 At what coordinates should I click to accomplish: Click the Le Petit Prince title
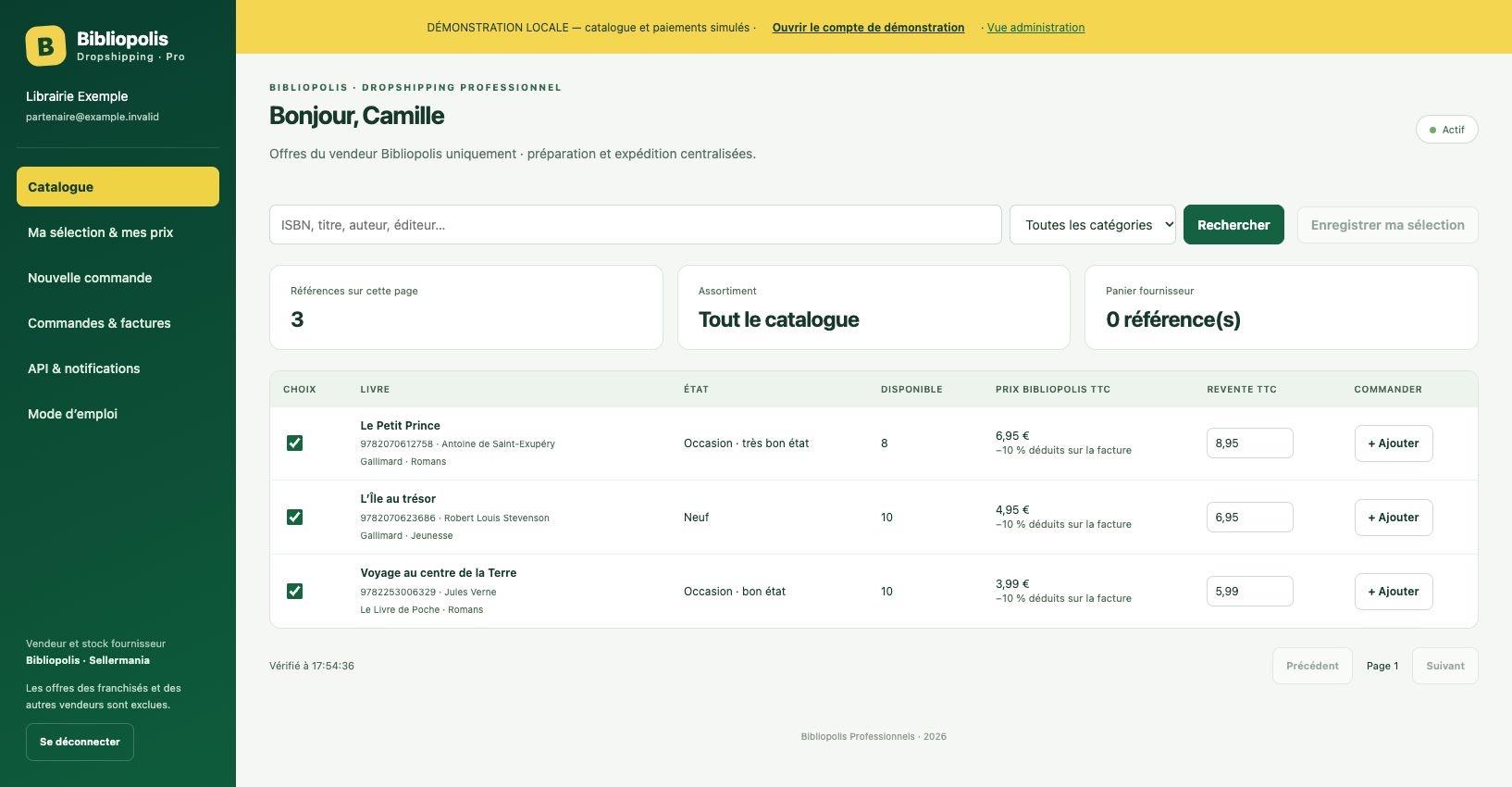tap(400, 426)
